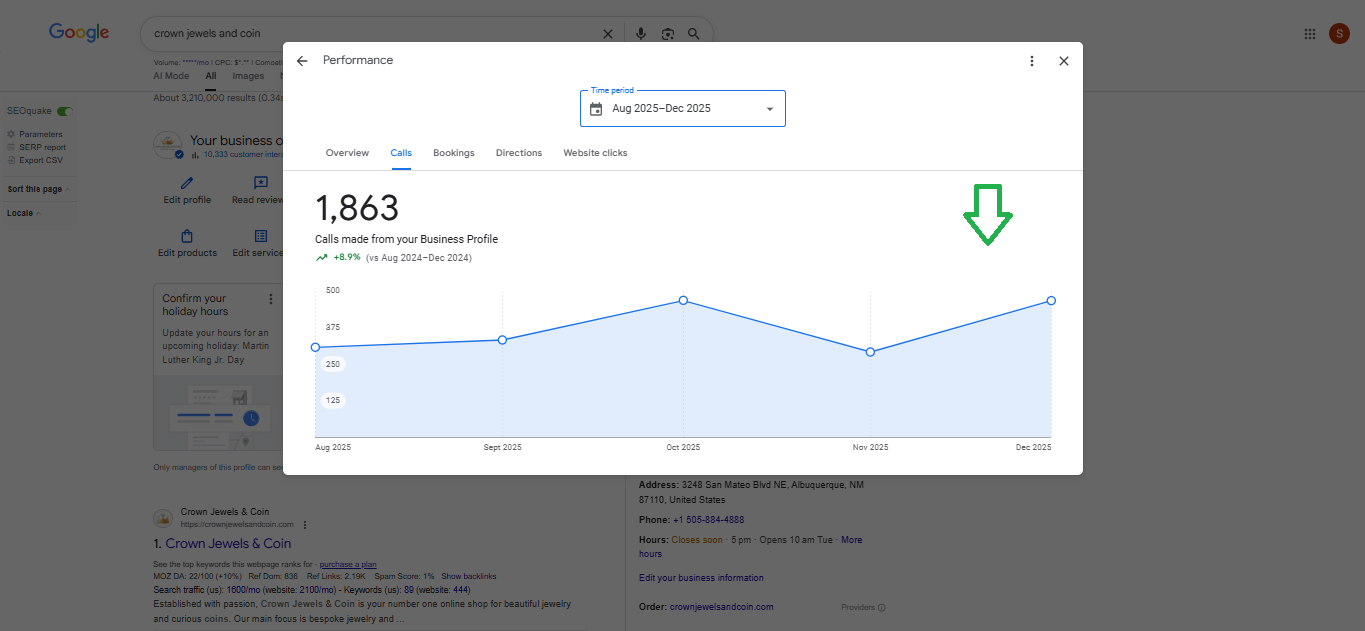
Task: Open the Google apps grid
Action: (1310, 34)
